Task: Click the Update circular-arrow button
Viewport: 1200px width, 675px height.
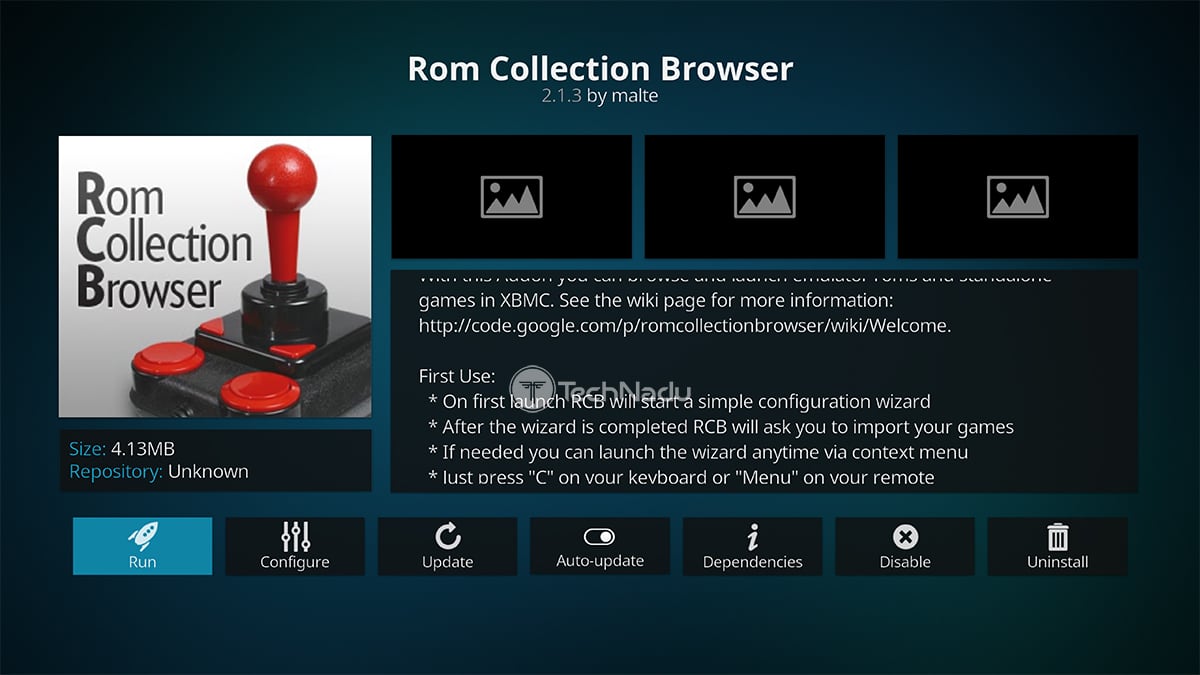Action: (x=447, y=546)
